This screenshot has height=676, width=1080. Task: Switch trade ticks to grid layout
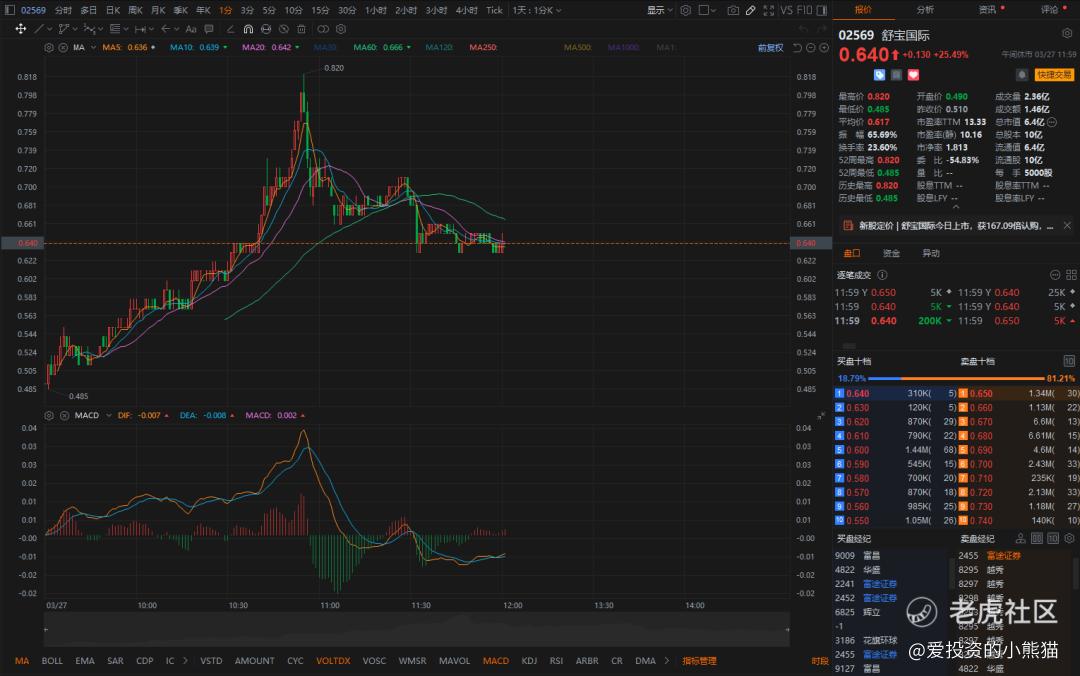click(x=1071, y=275)
